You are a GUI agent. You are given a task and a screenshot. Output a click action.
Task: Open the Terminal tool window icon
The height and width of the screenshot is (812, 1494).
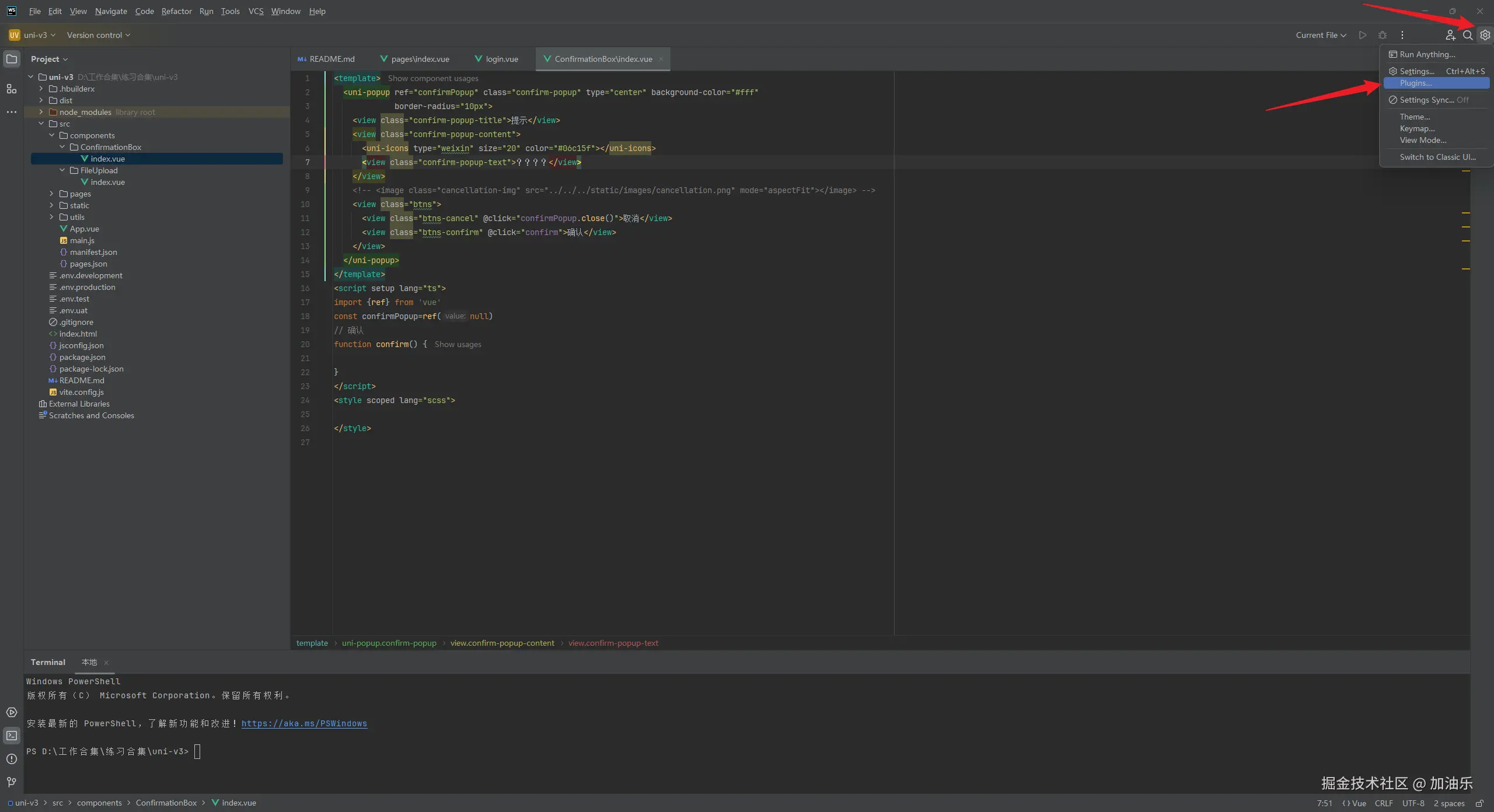[x=12, y=736]
